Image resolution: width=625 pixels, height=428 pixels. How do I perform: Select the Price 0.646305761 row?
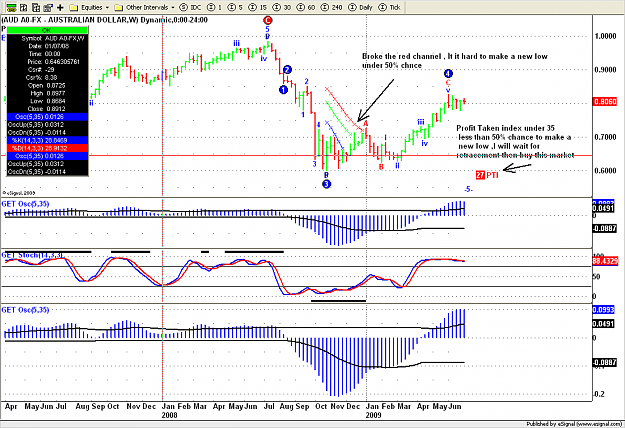click(x=47, y=62)
